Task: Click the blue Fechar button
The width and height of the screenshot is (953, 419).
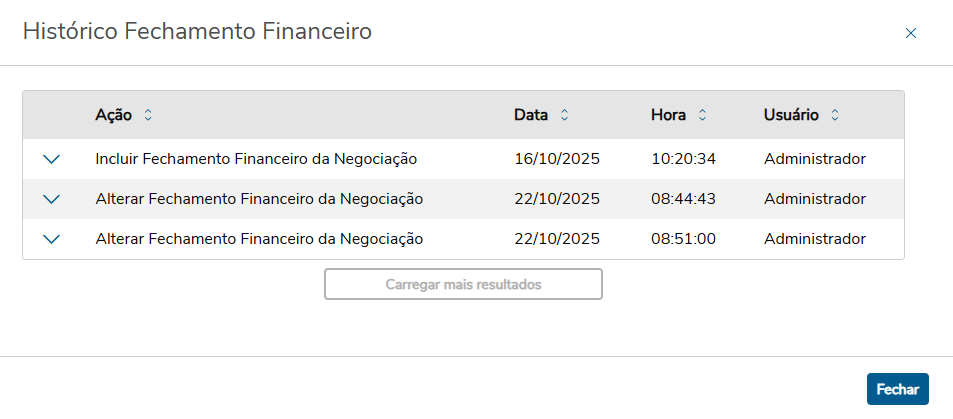Action: (x=897, y=389)
